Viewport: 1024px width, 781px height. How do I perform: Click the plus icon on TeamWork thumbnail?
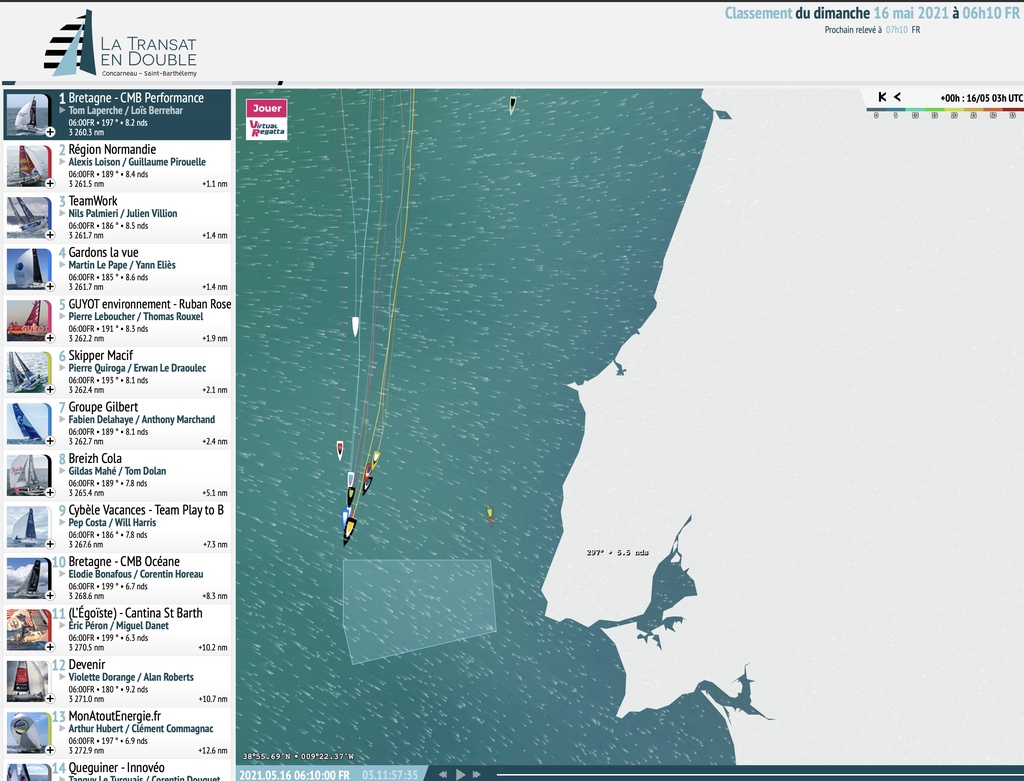[x=50, y=235]
